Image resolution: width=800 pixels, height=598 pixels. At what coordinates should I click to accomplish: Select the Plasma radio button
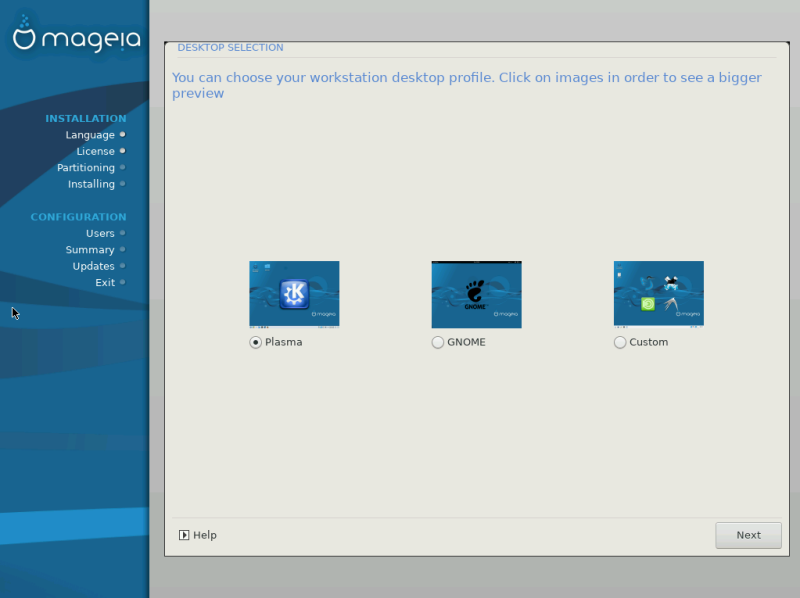point(255,342)
